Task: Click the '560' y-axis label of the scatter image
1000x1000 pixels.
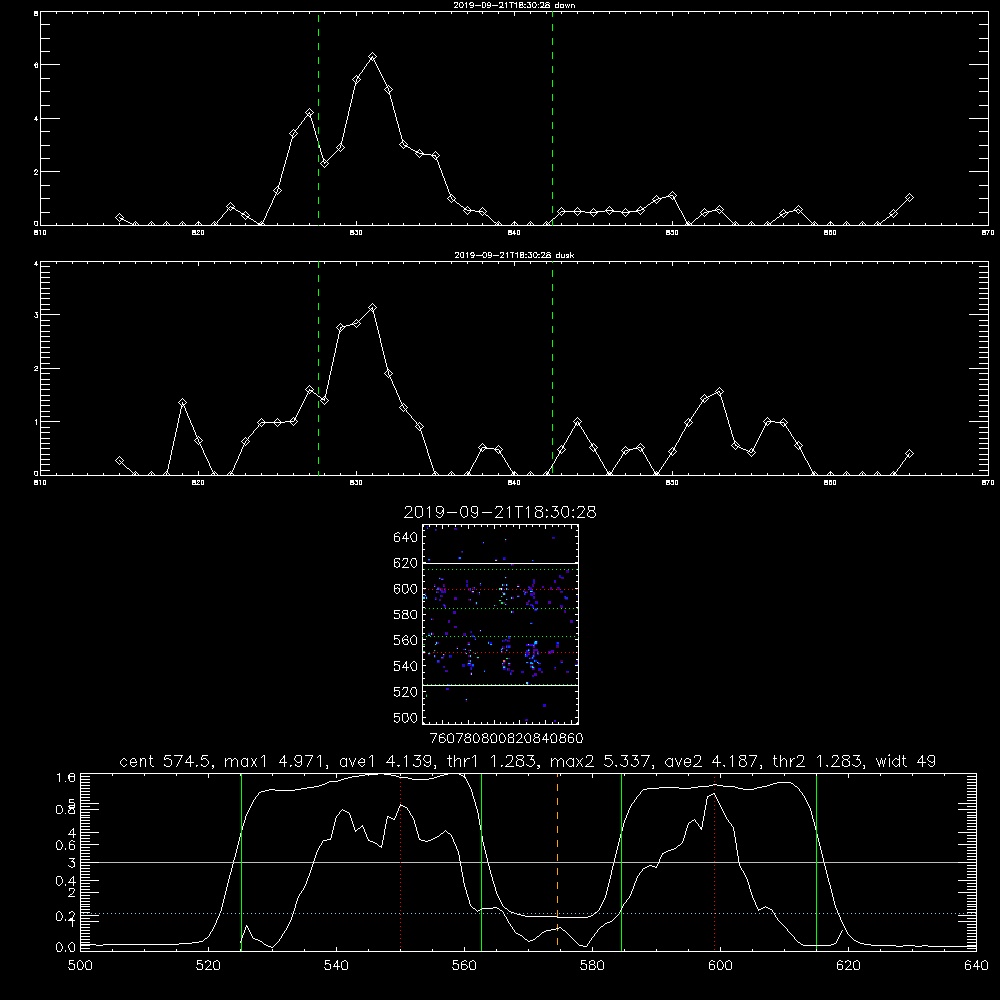Action: pos(406,640)
